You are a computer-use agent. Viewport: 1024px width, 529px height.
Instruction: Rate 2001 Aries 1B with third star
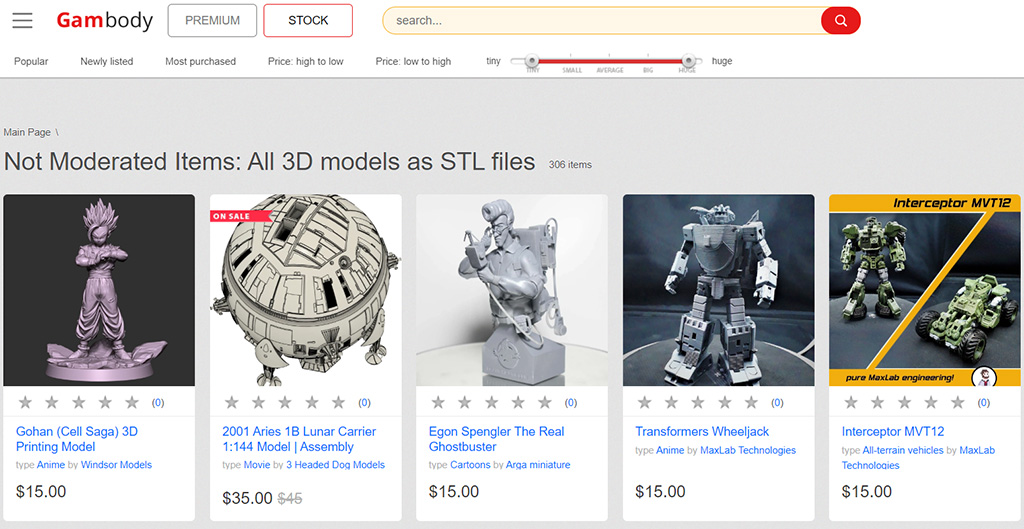click(285, 402)
